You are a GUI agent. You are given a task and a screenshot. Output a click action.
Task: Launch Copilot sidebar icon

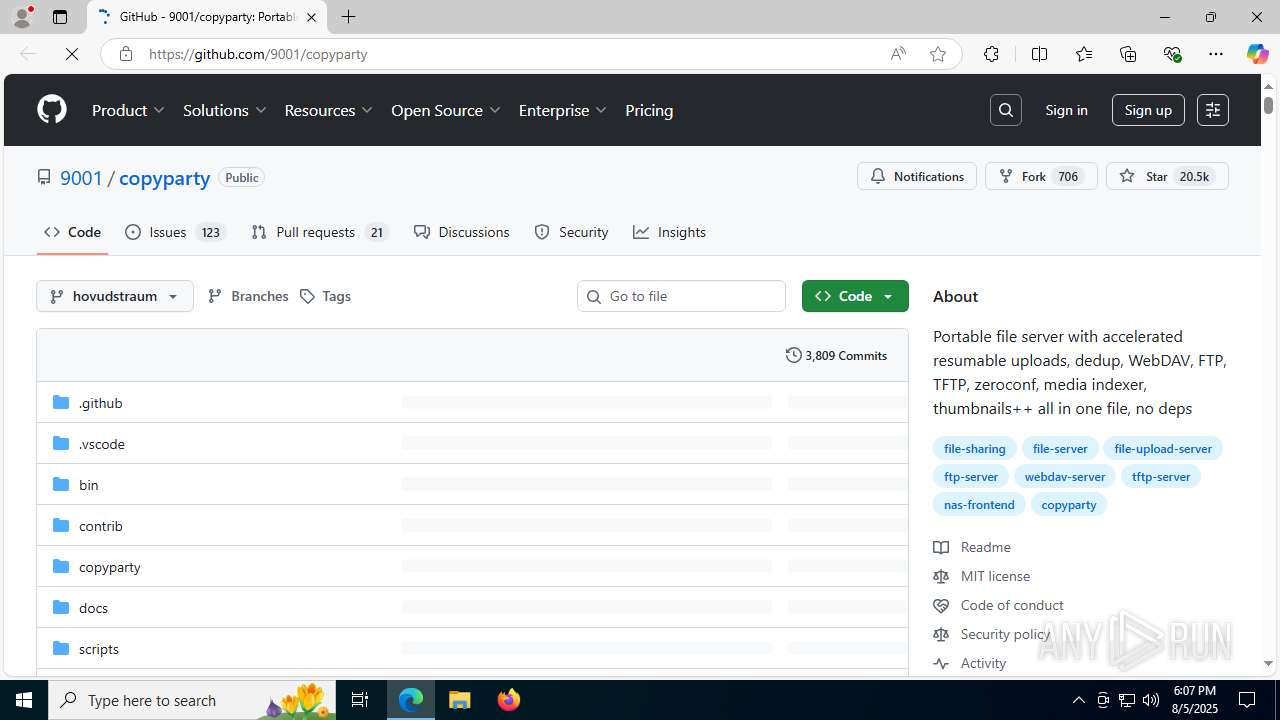1257,54
